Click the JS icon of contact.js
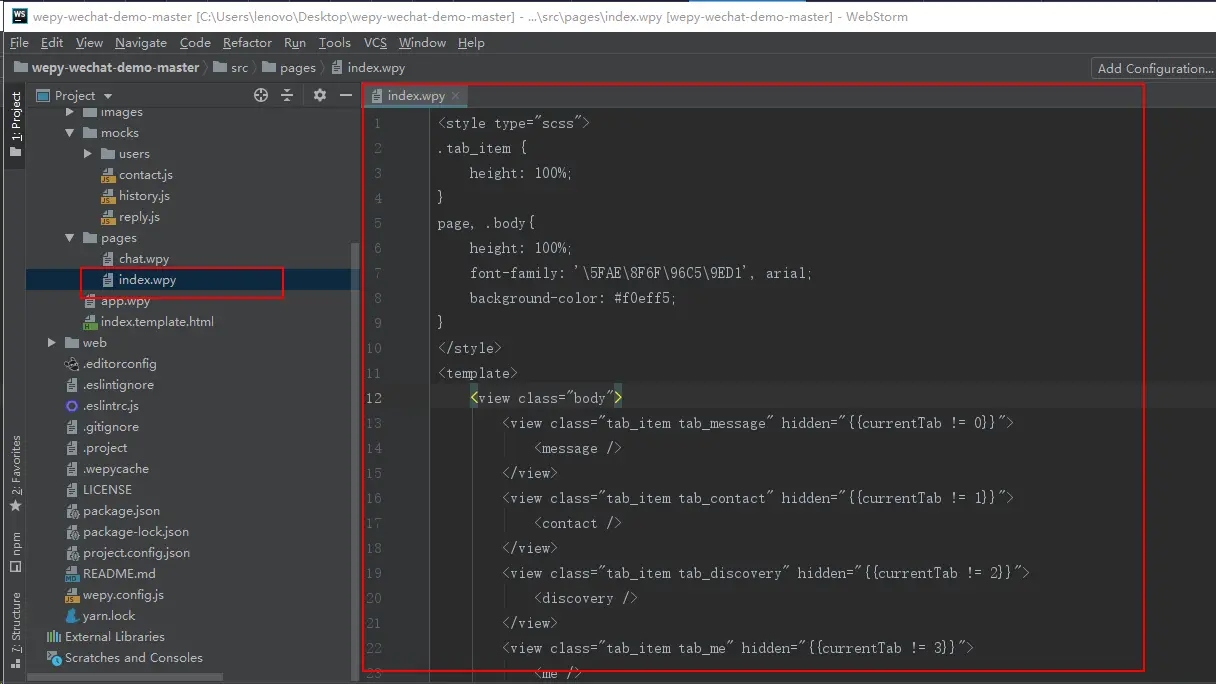1216x684 pixels. [109, 175]
